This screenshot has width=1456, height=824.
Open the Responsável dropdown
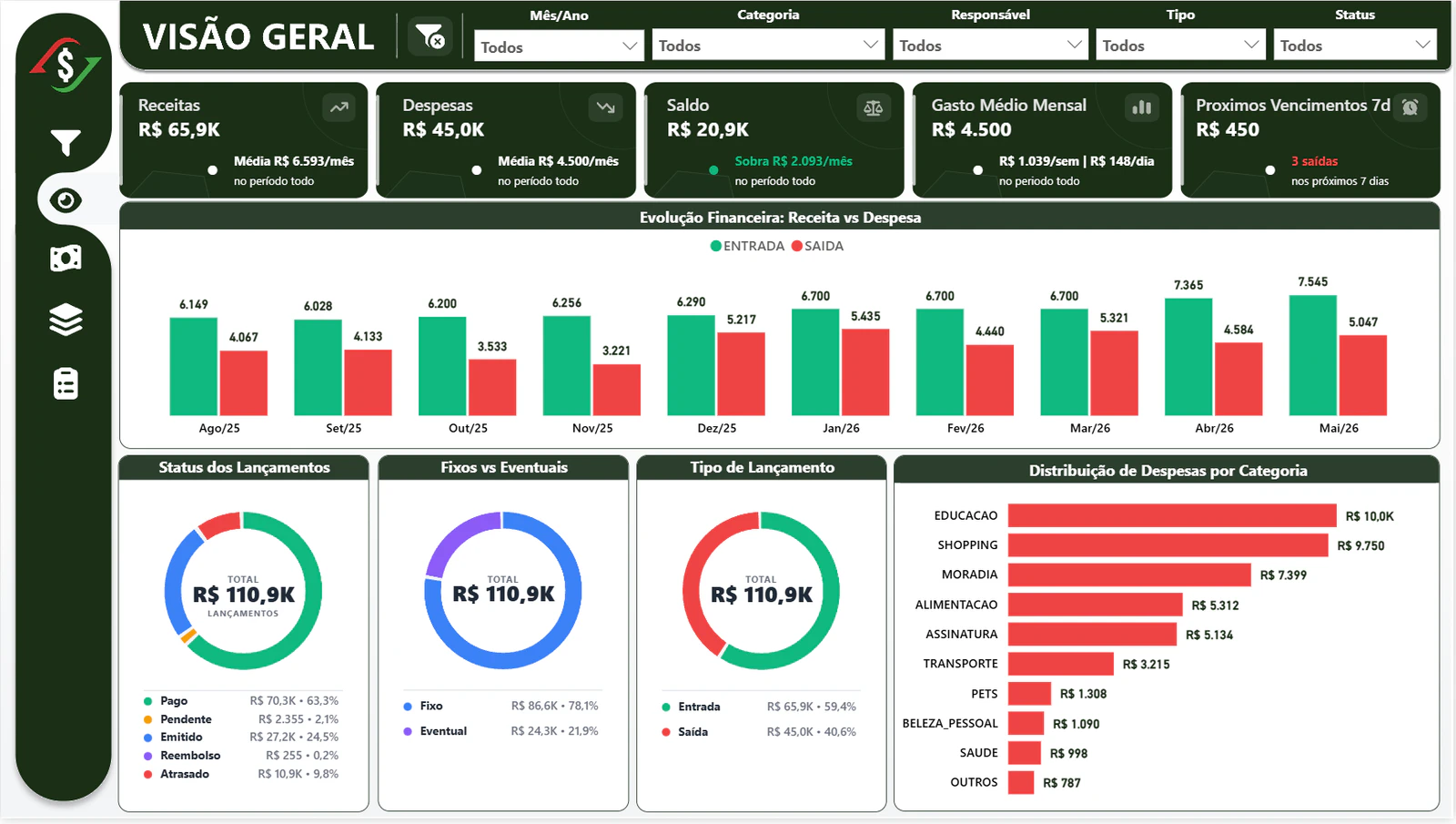click(990, 46)
